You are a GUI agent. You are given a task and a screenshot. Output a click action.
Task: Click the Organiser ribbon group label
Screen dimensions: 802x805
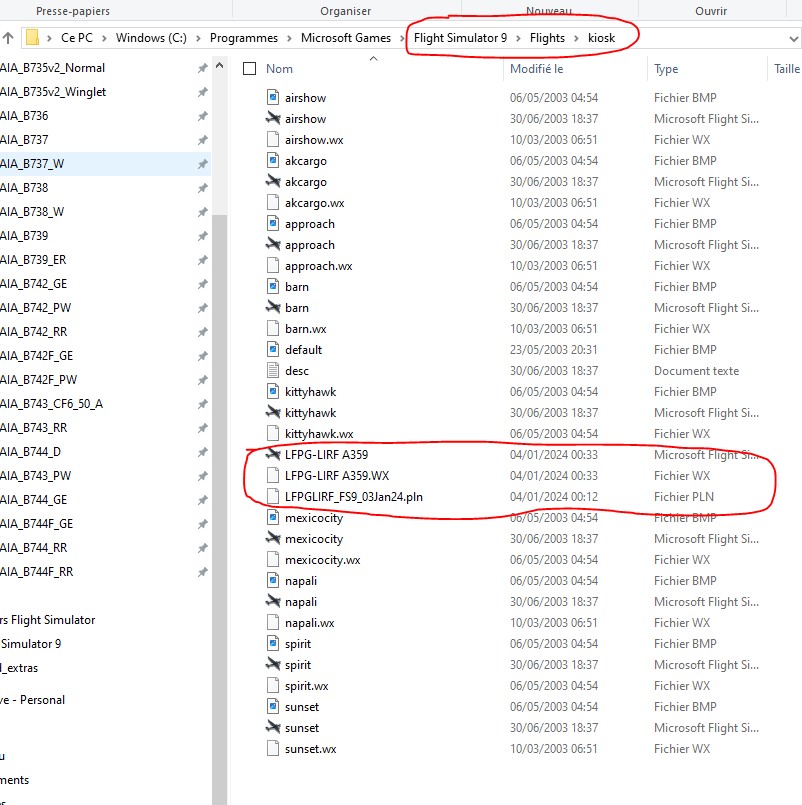pos(345,11)
